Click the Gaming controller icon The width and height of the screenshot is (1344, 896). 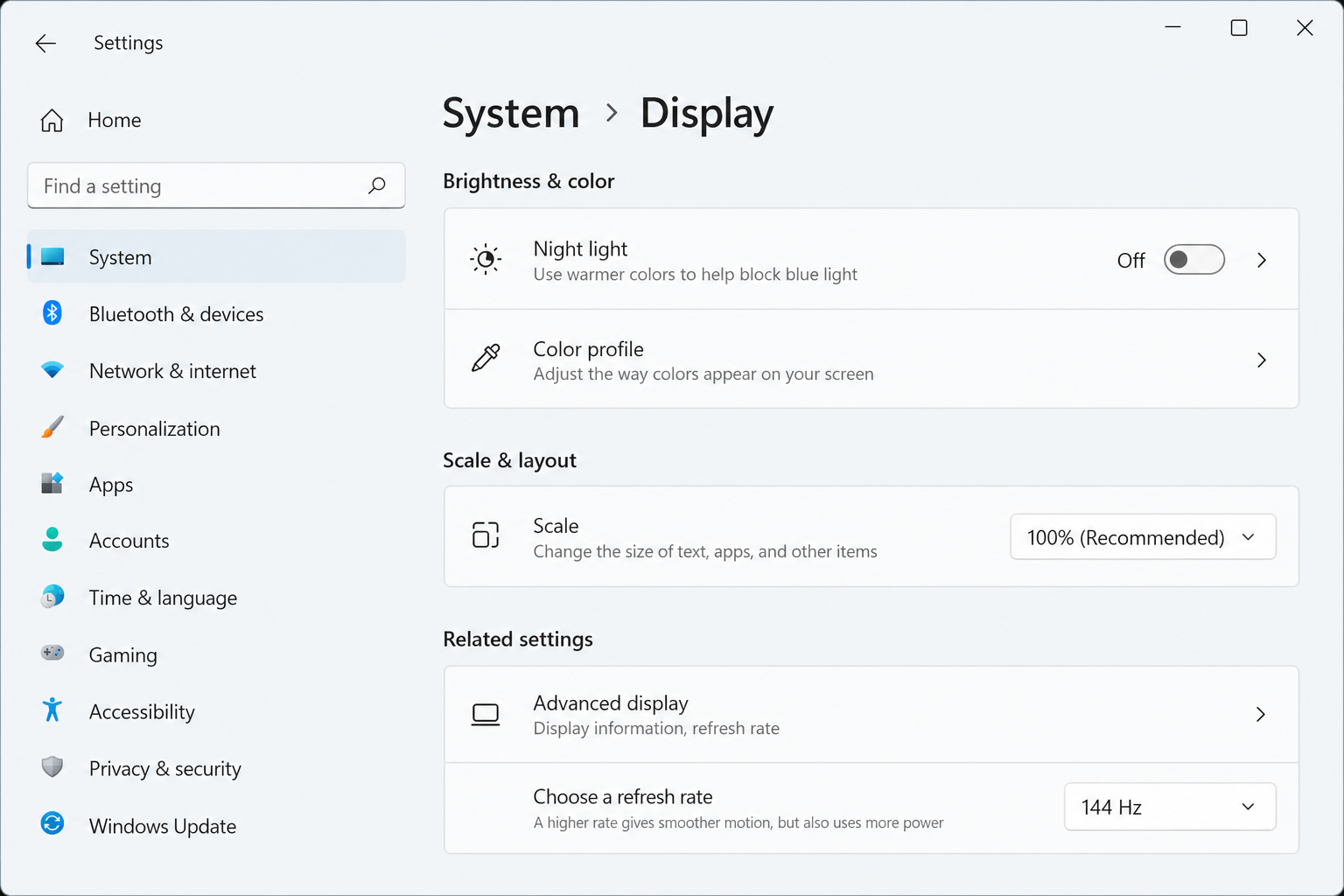point(52,654)
